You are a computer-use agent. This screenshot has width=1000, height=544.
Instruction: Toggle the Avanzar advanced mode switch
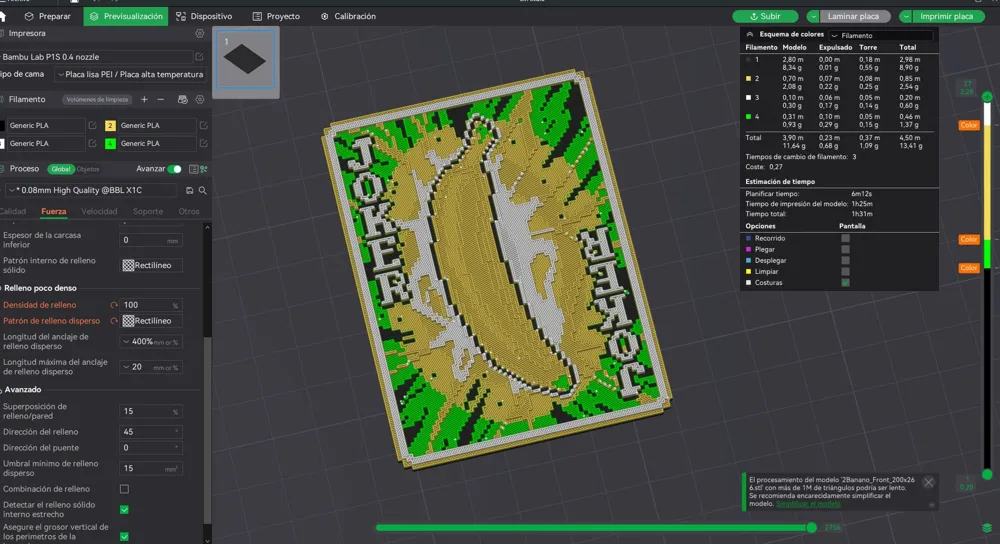tap(175, 169)
